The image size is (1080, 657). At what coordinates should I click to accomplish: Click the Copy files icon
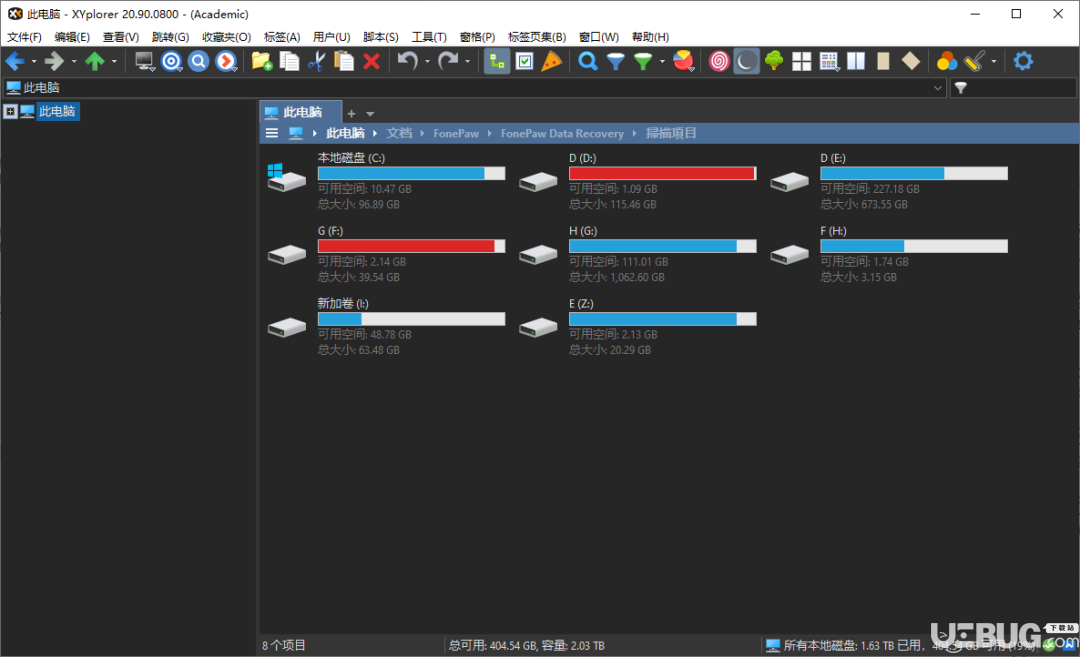pyautogui.click(x=289, y=61)
